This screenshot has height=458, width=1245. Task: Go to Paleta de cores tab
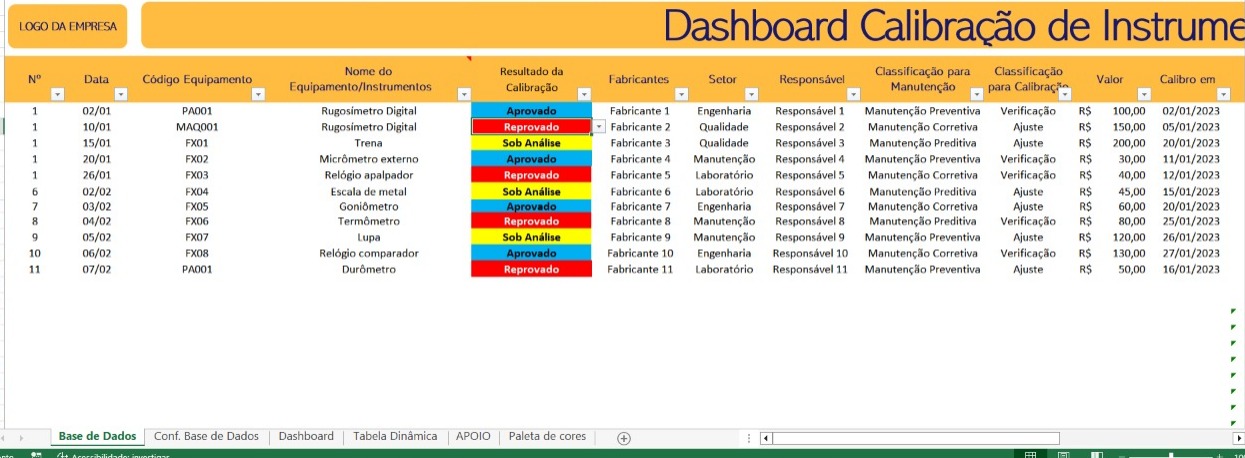(x=547, y=437)
